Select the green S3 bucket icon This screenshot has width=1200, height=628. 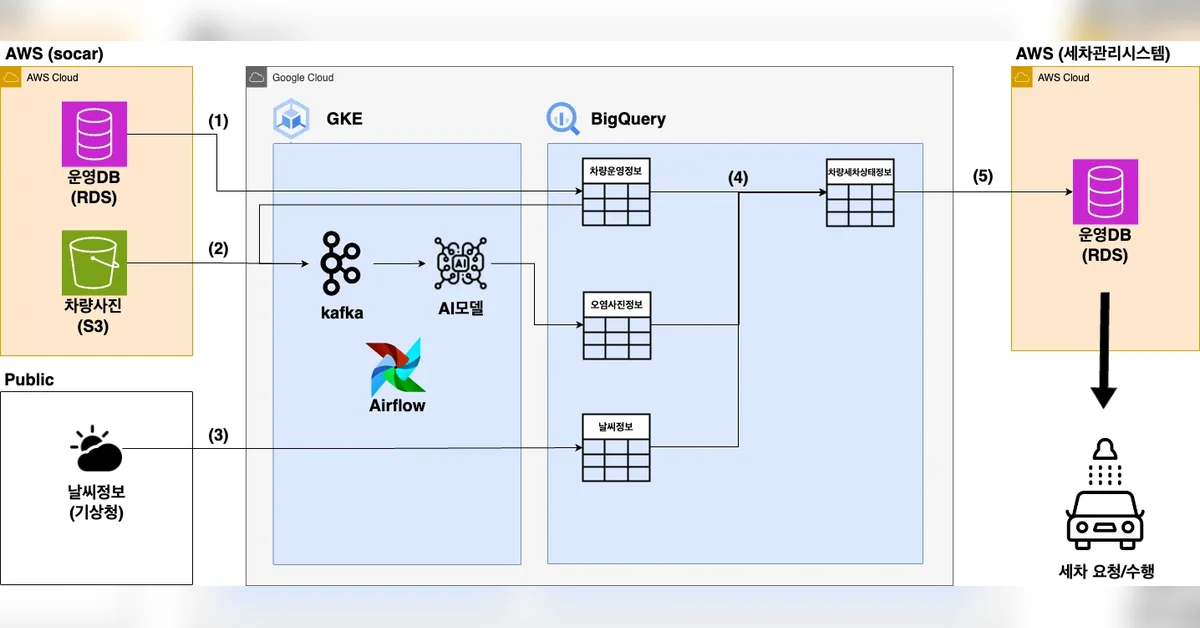pos(94,263)
